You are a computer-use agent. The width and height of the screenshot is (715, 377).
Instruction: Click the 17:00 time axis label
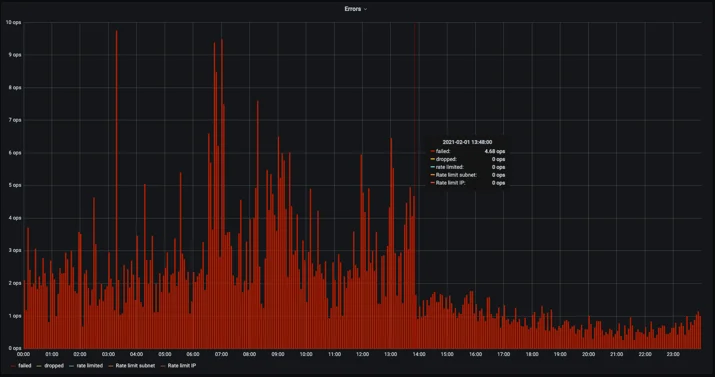click(504, 354)
